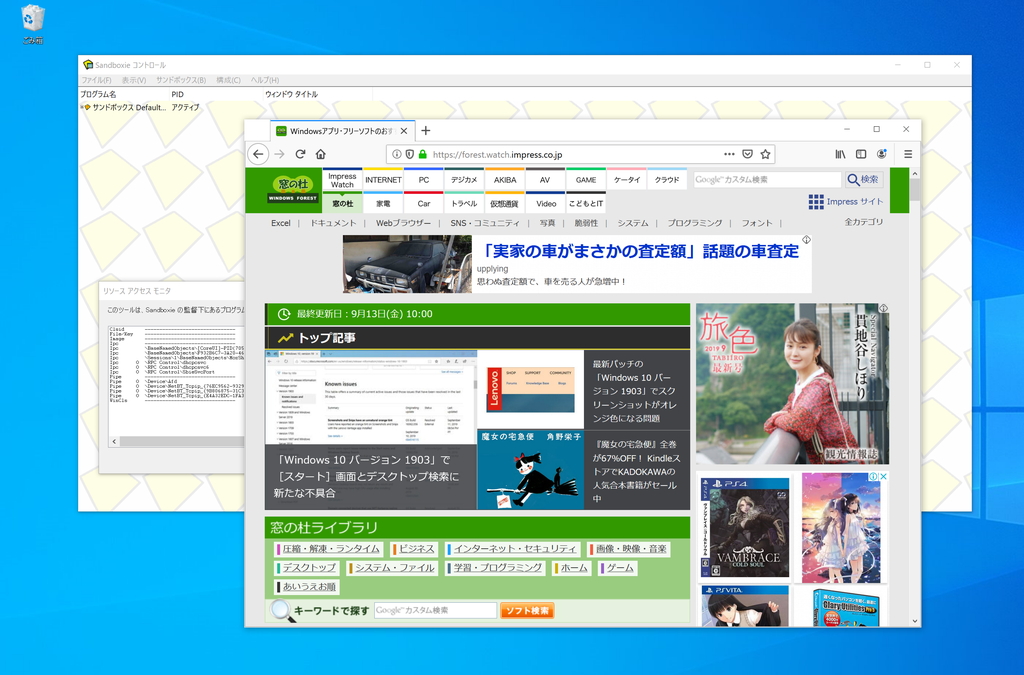Toggle content blocking via the shield icon

(x=407, y=153)
